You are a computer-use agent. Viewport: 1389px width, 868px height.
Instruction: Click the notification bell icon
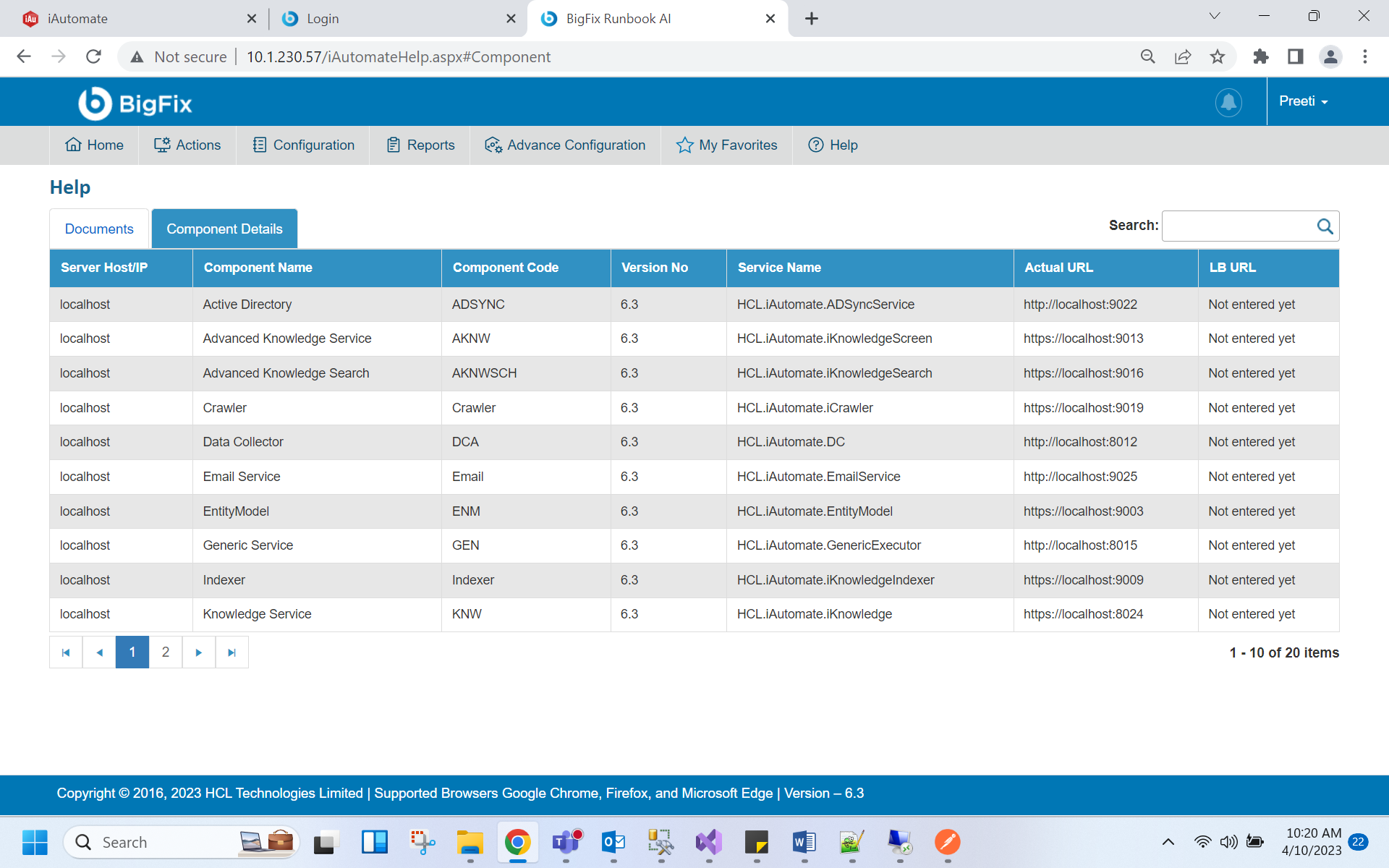(1228, 102)
